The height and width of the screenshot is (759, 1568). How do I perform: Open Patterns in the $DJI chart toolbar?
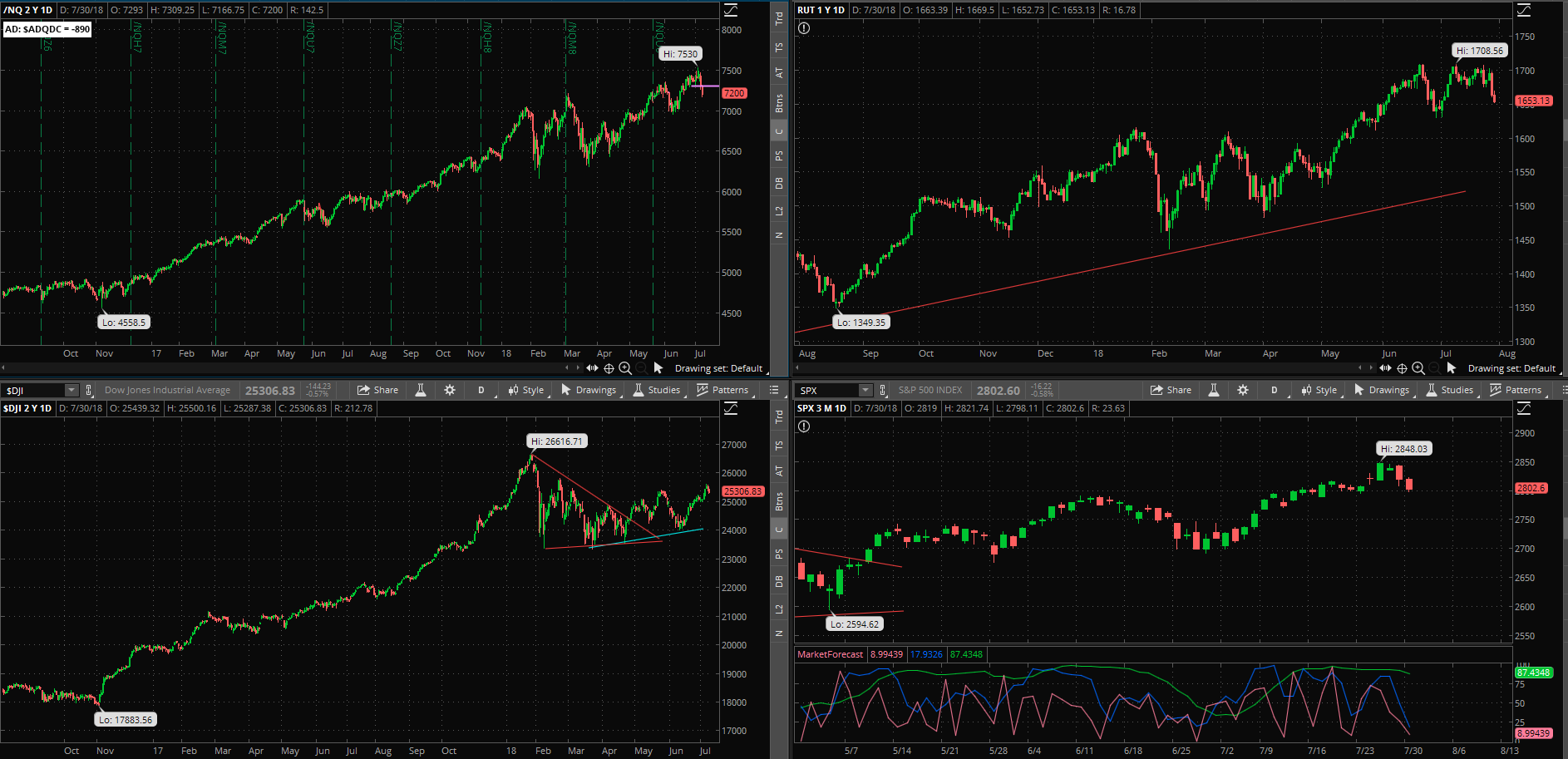[x=722, y=390]
